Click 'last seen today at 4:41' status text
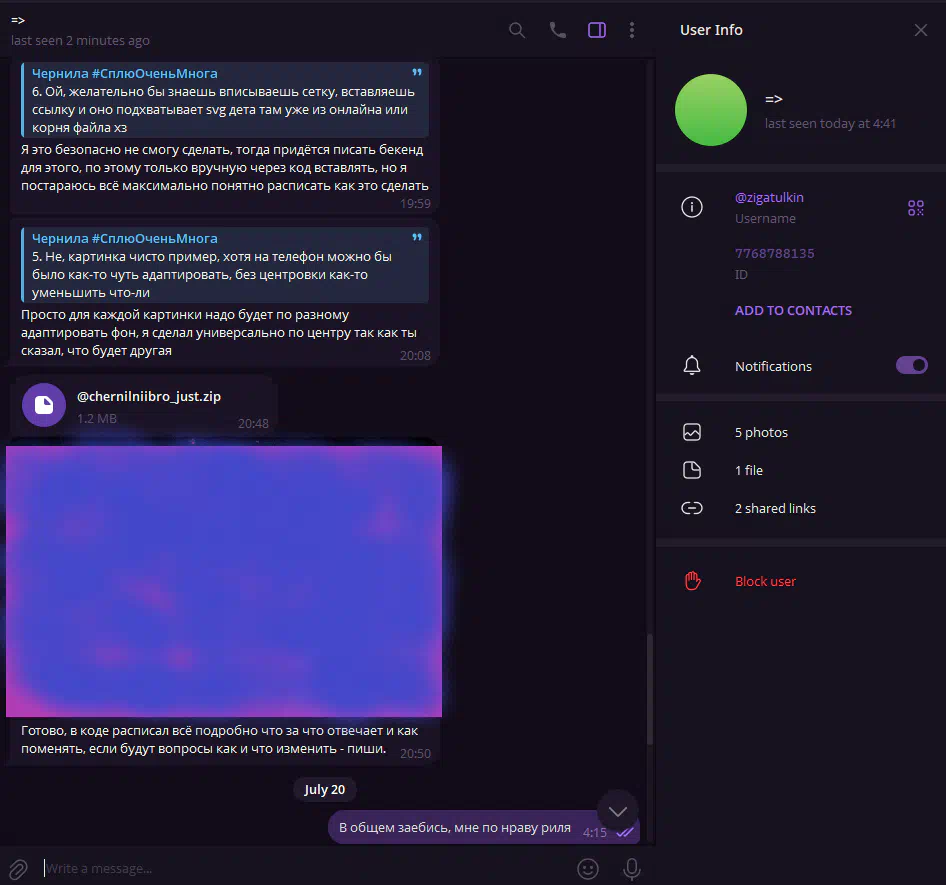Image resolution: width=946 pixels, height=885 pixels. pyautogui.click(x=830, y=124)
